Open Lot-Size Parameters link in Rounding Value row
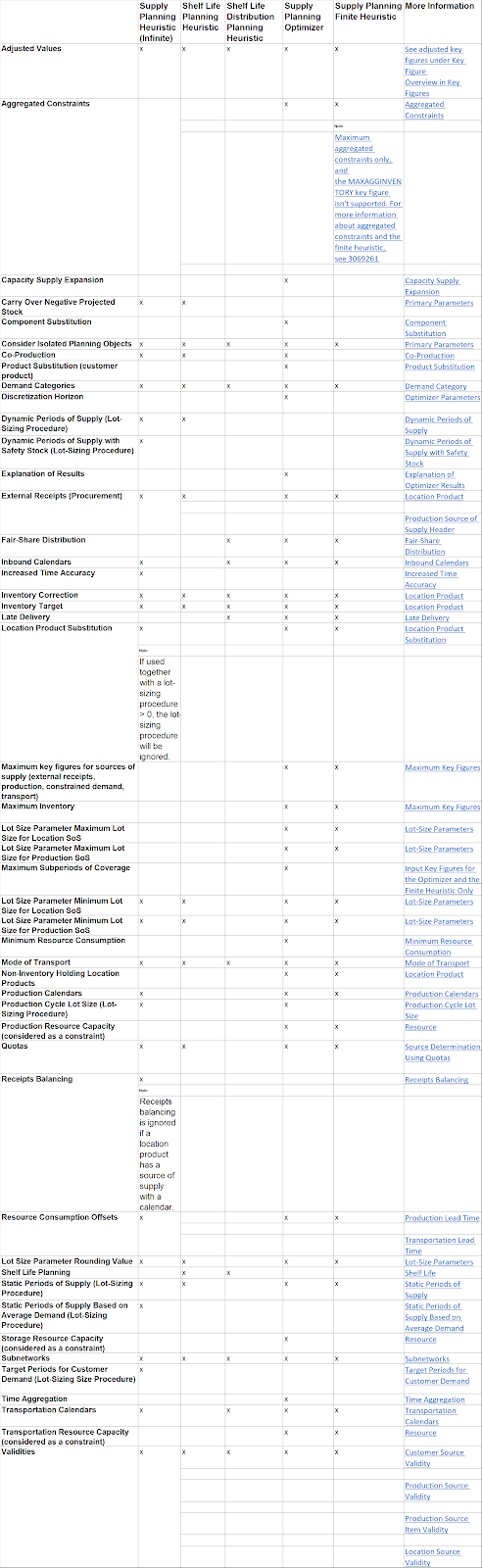The image size is (482, 1568). [439, 1262]
